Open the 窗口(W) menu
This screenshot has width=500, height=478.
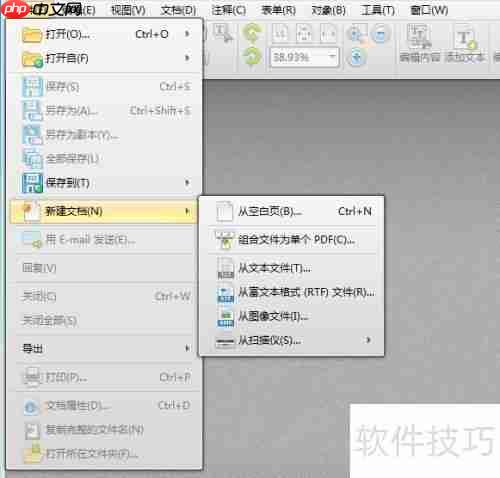[x=429, y=11]
